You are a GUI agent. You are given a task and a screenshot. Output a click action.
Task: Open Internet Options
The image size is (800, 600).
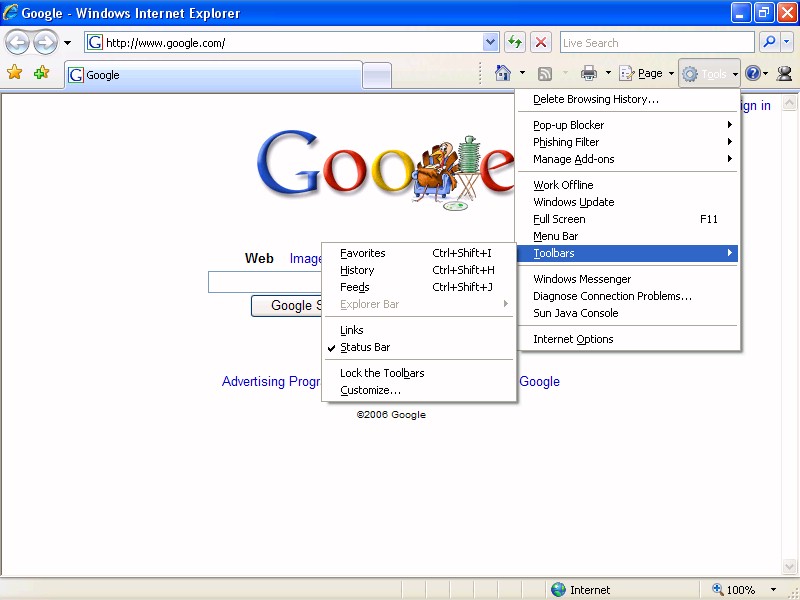628,339
